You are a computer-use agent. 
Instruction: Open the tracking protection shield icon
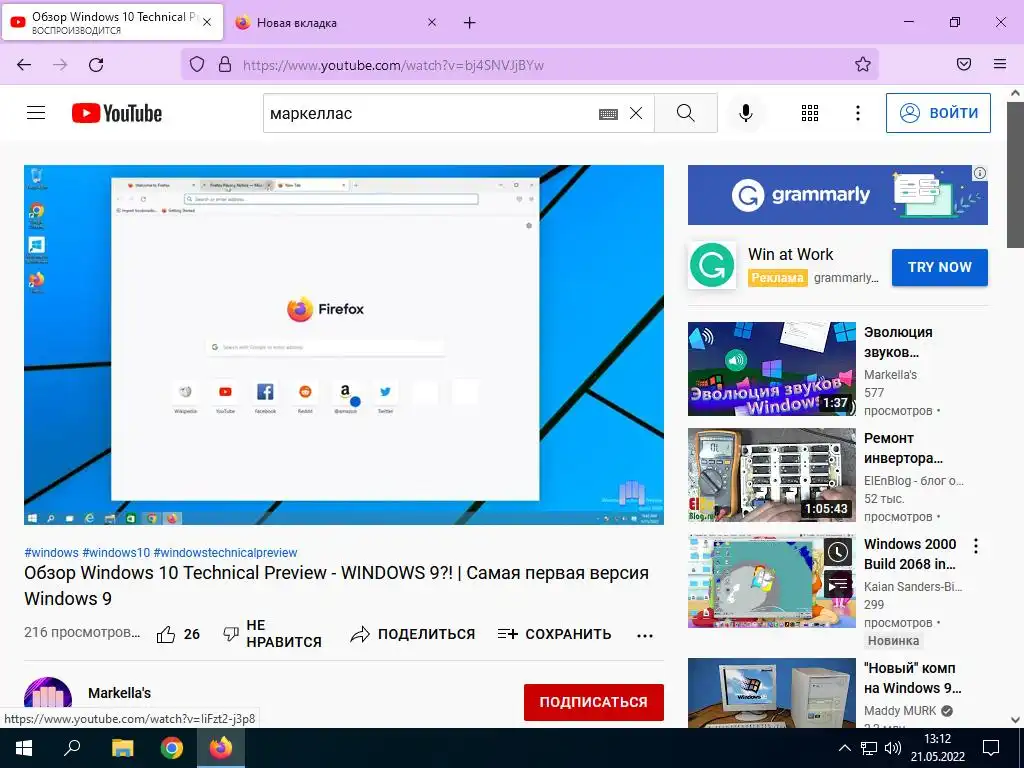[x=197, y=65]
